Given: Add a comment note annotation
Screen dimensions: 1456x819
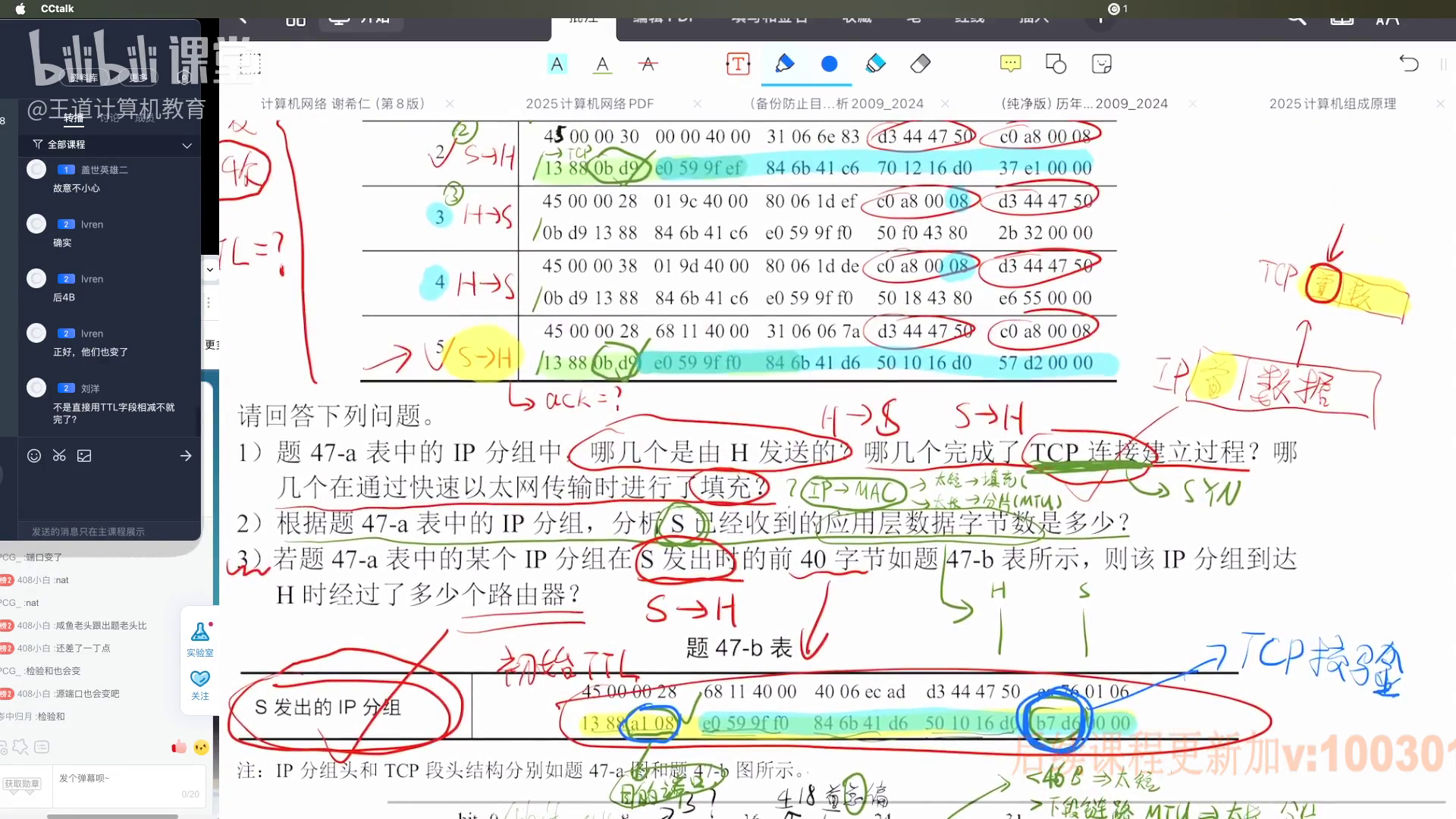Looking at the screenshot, I should point(1010,64).
